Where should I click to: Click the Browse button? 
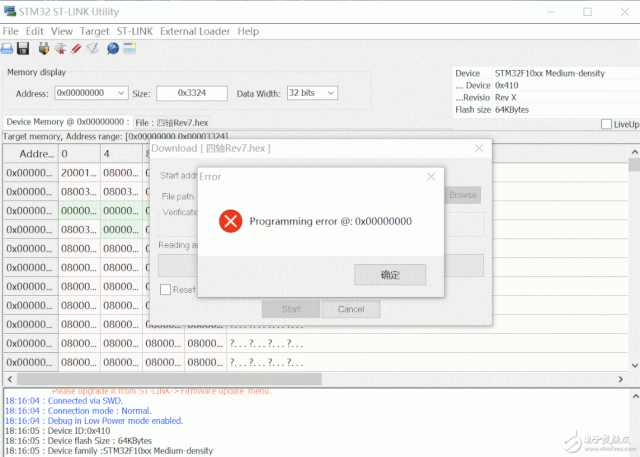tap(462, 195)
